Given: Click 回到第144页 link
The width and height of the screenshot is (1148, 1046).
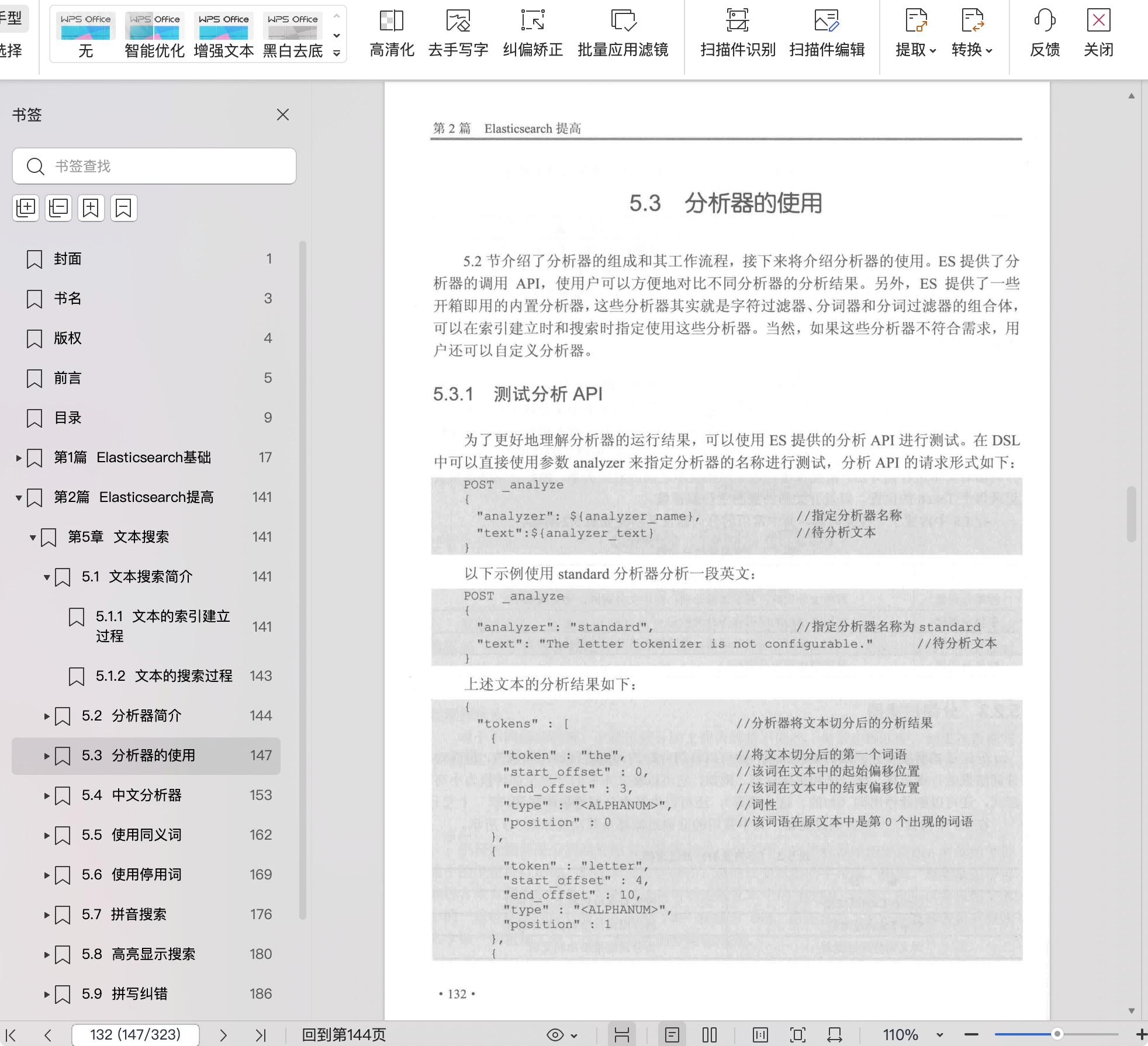Looking at the screenshot, I should (x=344, y=1035).
